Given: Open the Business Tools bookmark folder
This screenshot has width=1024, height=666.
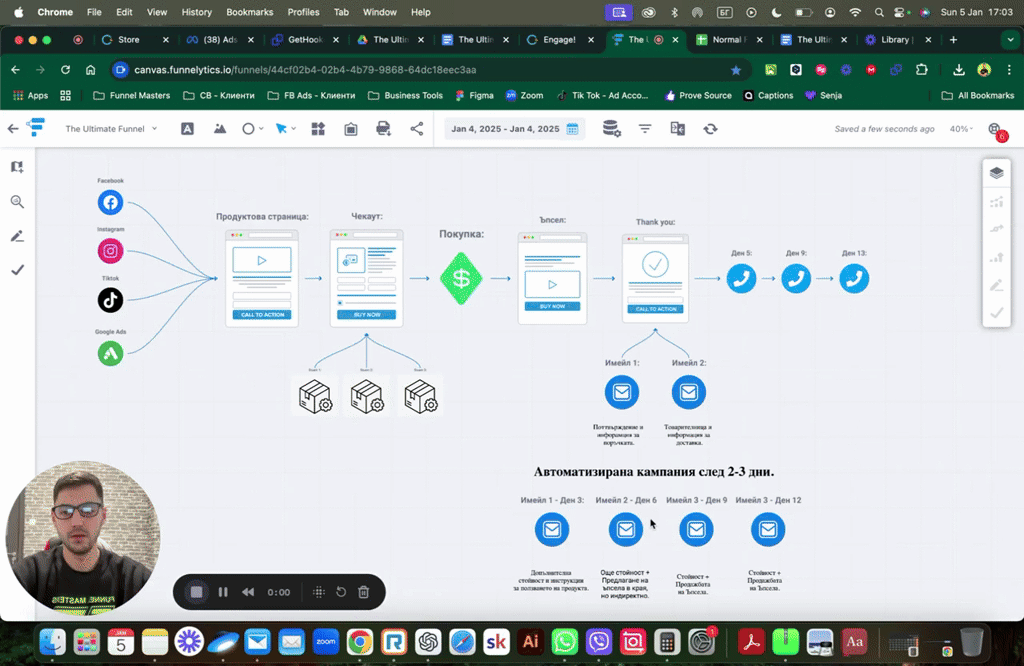Looking at the screenshot, I should tap(406, 95).
